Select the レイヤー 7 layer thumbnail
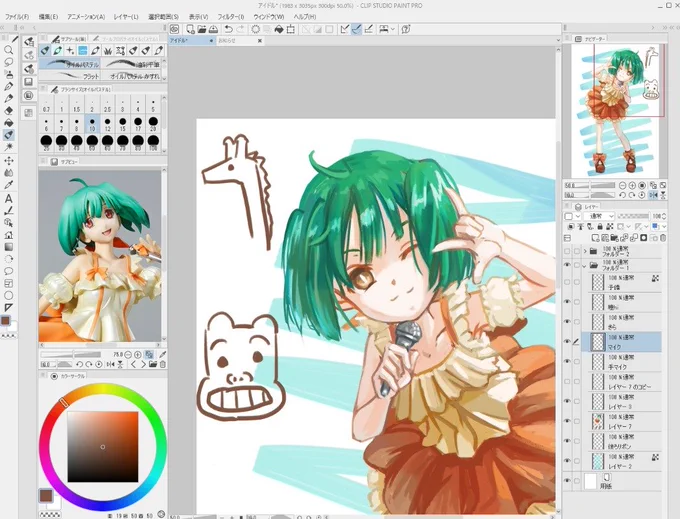Viewport: 680px width, 519px height. pos(598,421)
